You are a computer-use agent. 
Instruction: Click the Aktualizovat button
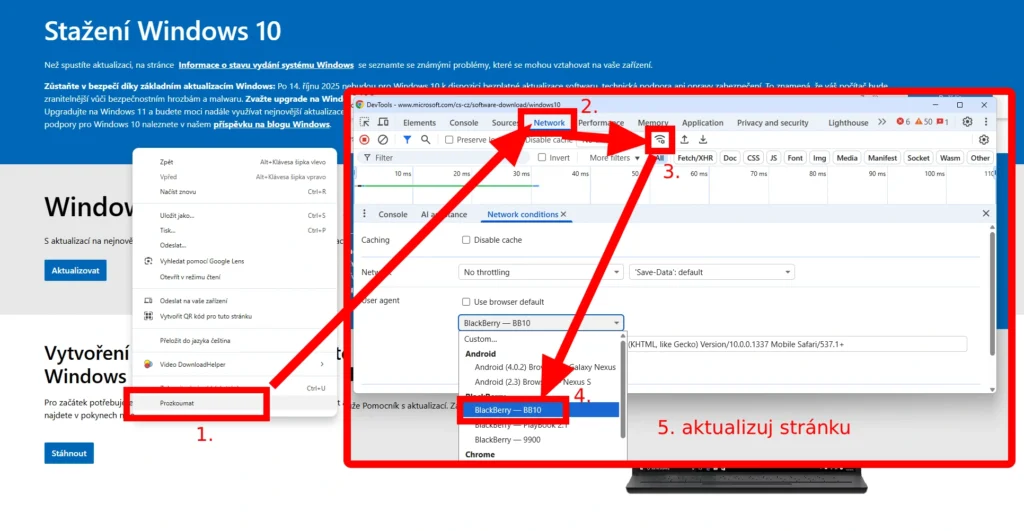75,270
